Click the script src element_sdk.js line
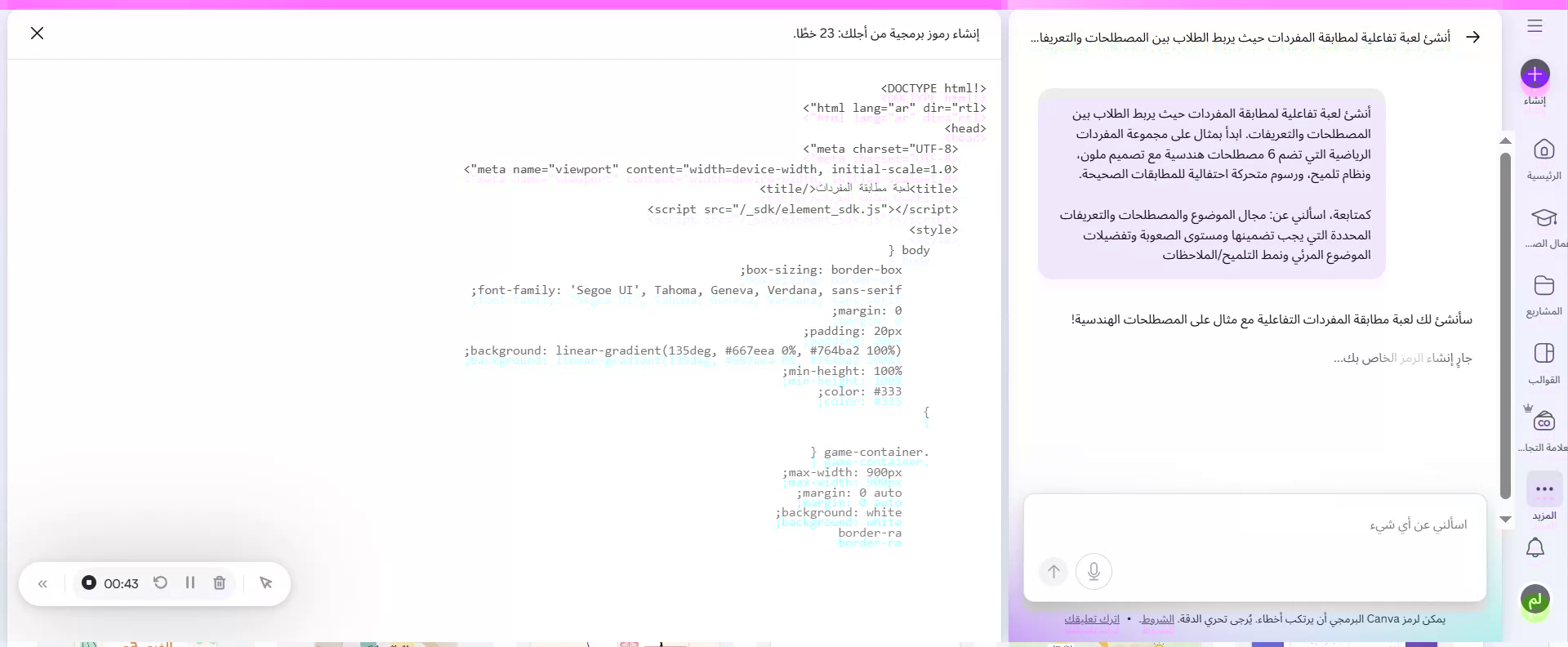Screen dimensions: 1568x647 coord(803,209)
